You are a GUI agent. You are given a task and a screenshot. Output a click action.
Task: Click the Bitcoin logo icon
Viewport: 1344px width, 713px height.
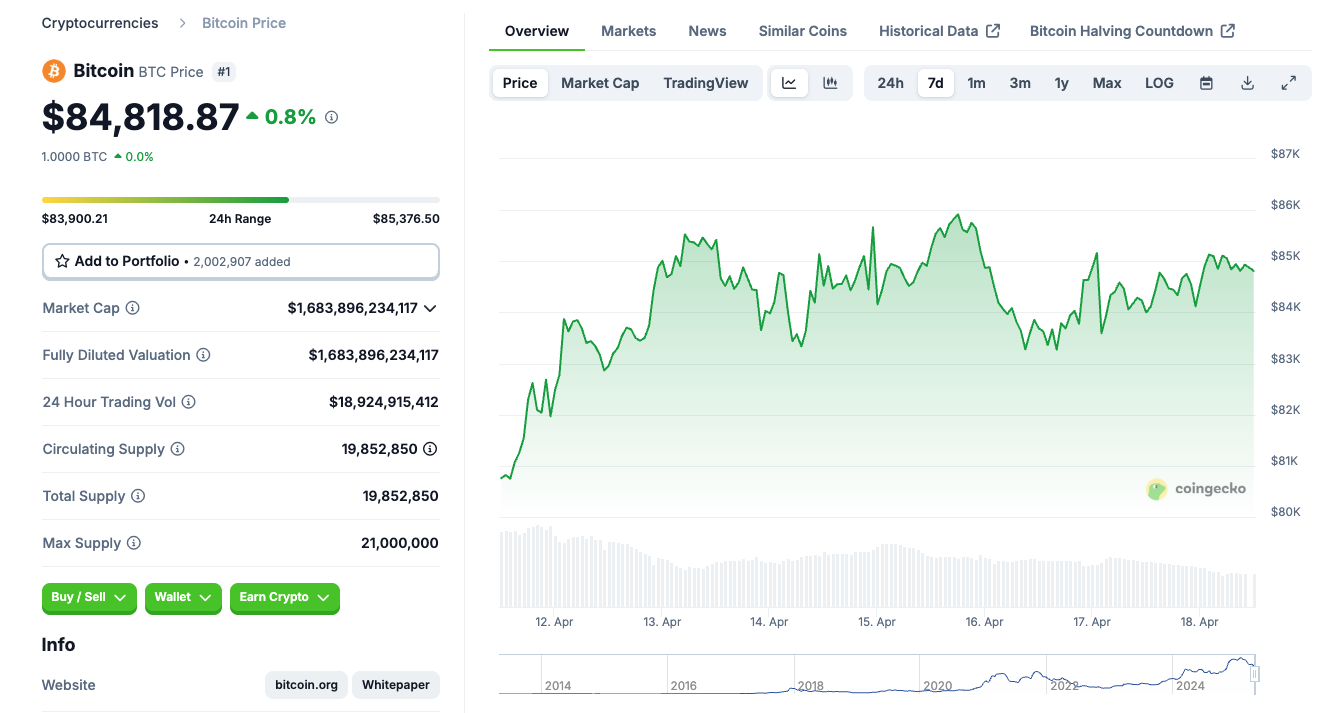53,71
